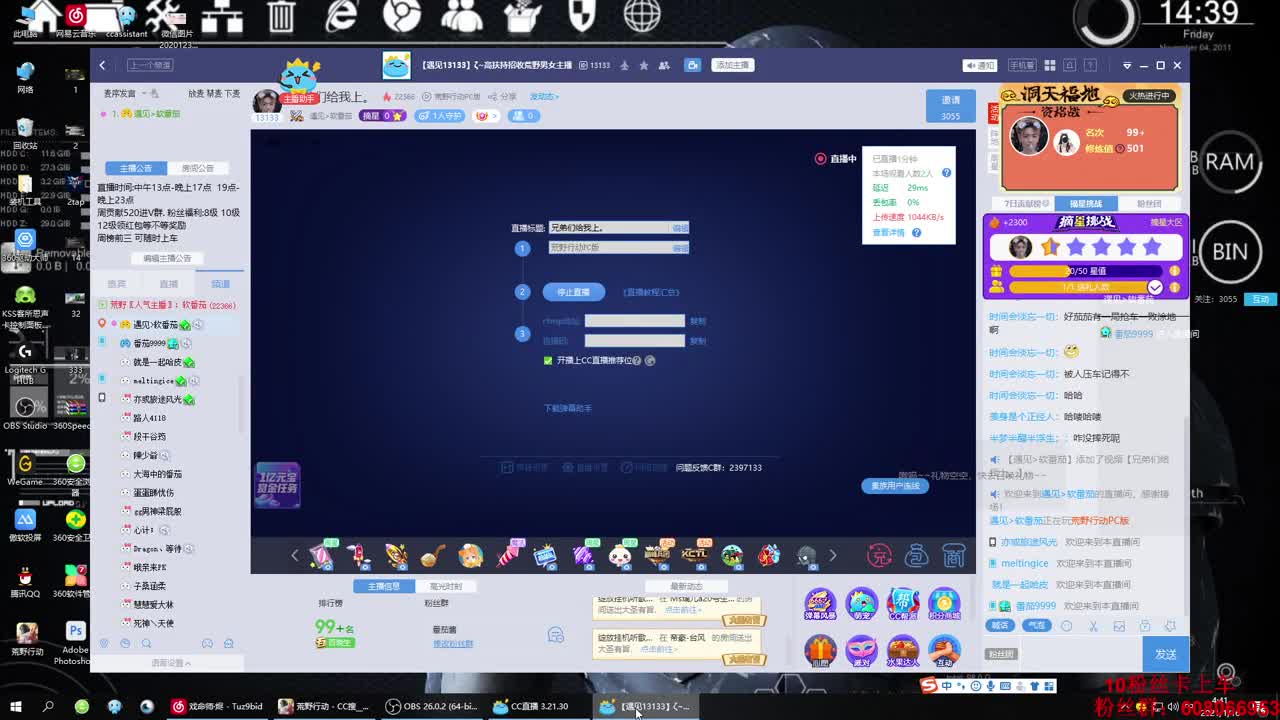
Task: Select the rocket gift icon
Action: click(358, 554)
